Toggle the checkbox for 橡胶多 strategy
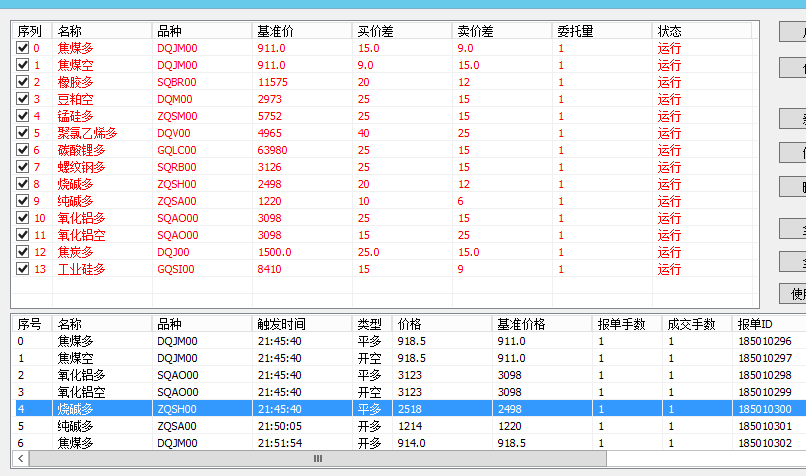Screen dimensions: 806x476 tap(23, 82)
